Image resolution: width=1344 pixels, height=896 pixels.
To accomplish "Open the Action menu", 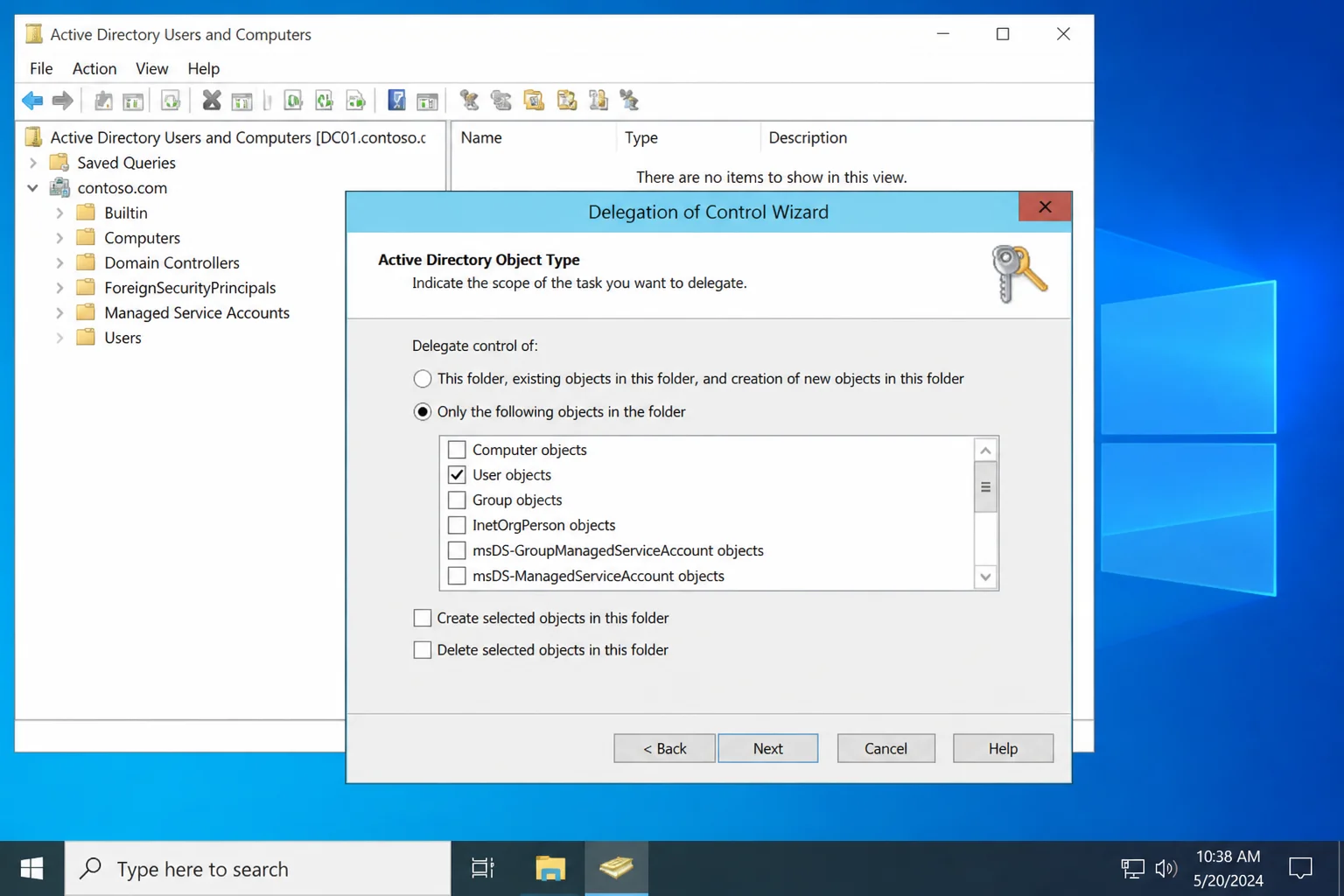I will tap(94, 68).
